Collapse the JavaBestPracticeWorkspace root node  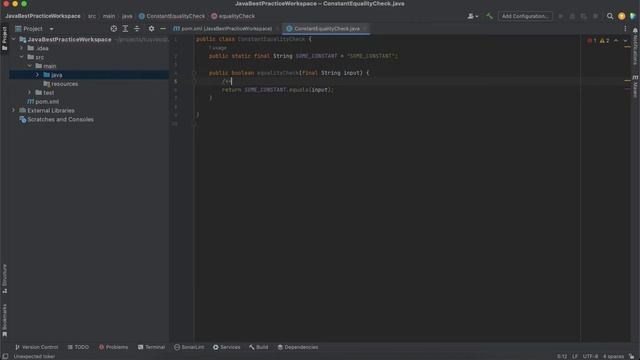pos(14,40)
